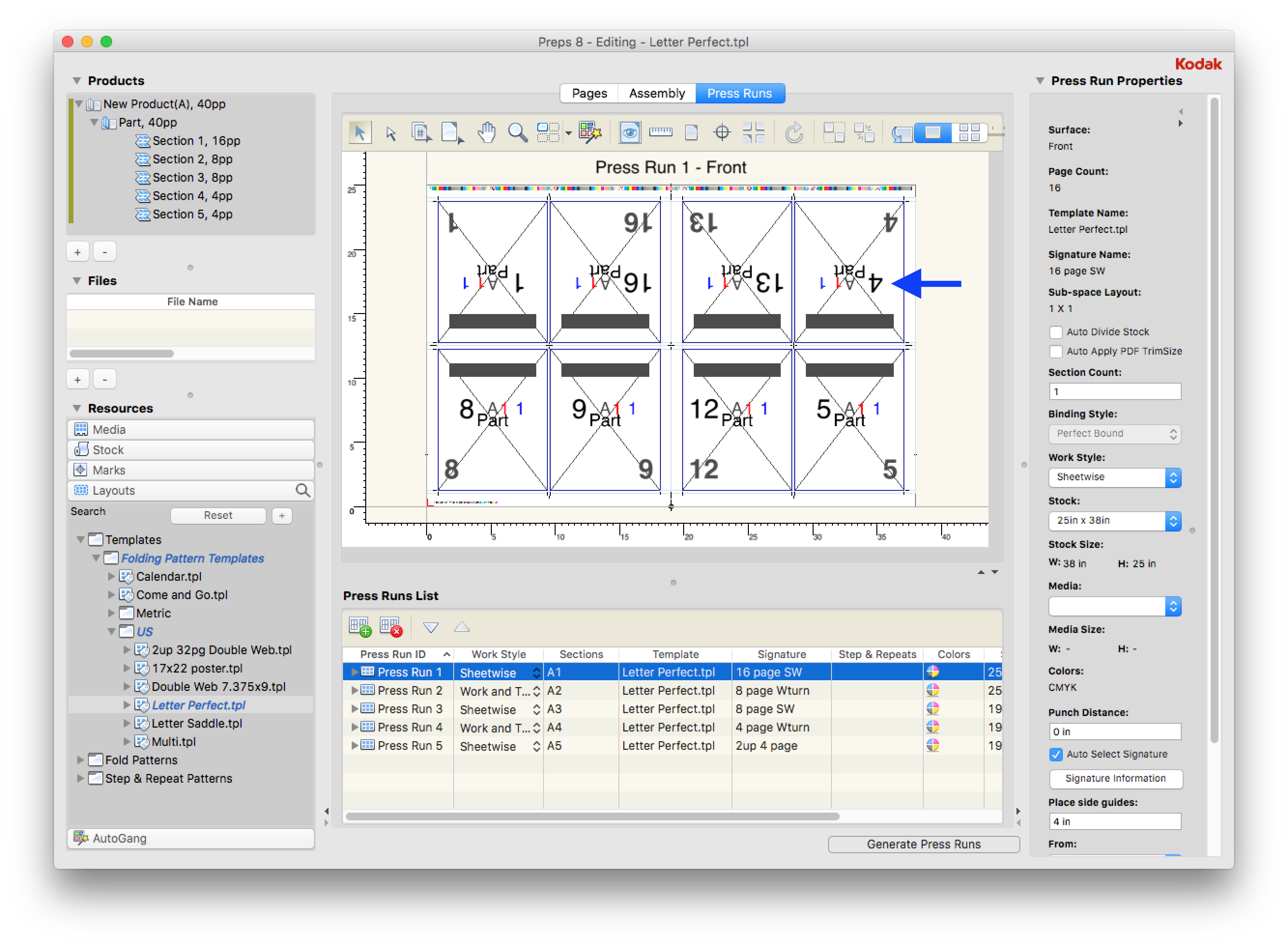The image size is (1288, 946).
Task: Open the Work Style dropdown in properties
Action: (x=1114, y=477)
